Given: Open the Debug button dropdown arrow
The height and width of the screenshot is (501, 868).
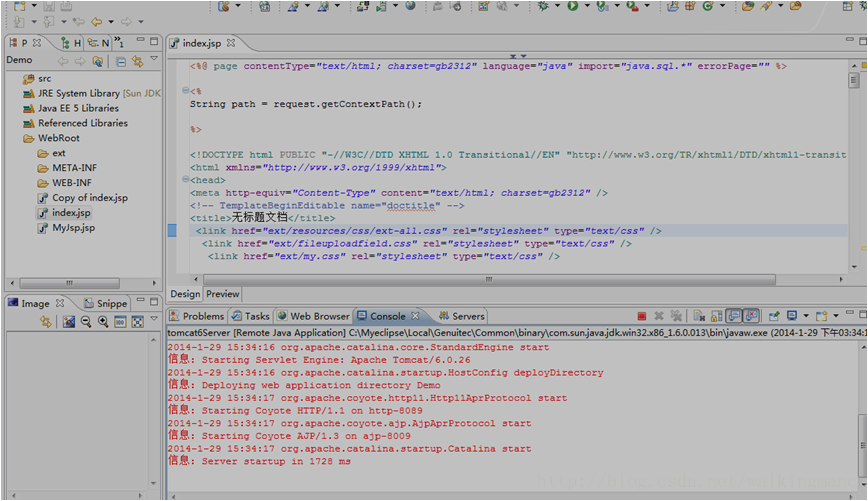Looking at the screenshot, I should (556, 6).
